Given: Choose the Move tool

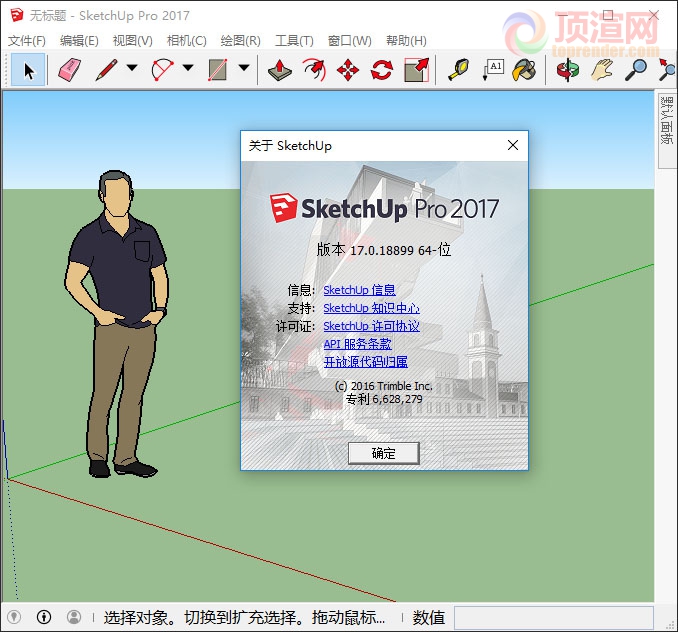Looking at the screenshot, I should point(348,70).
